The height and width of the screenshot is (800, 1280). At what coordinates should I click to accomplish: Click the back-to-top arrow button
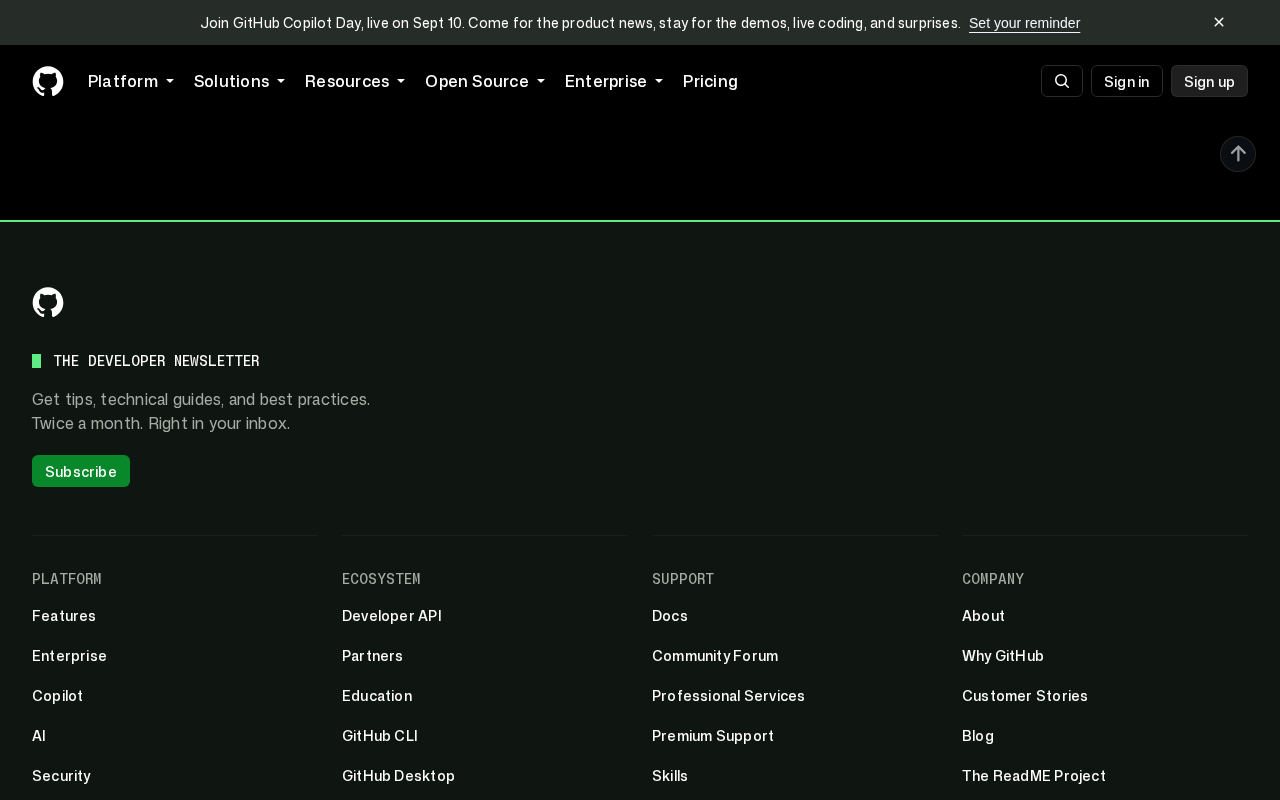(1238, 154)
